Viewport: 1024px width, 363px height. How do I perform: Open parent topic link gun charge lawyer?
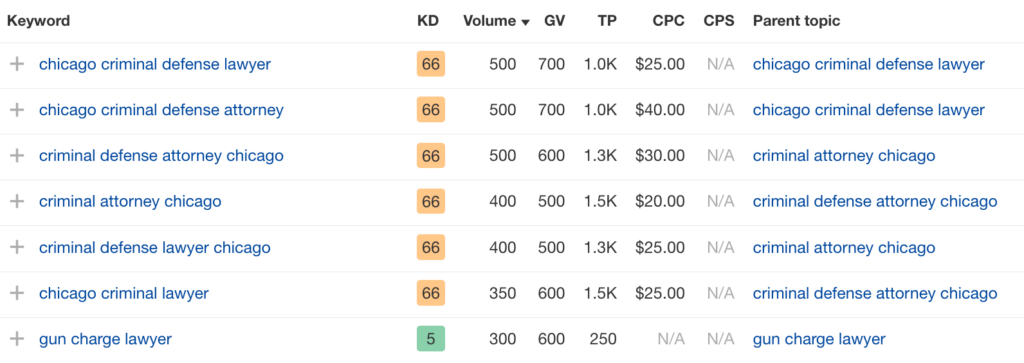[819, 339]
